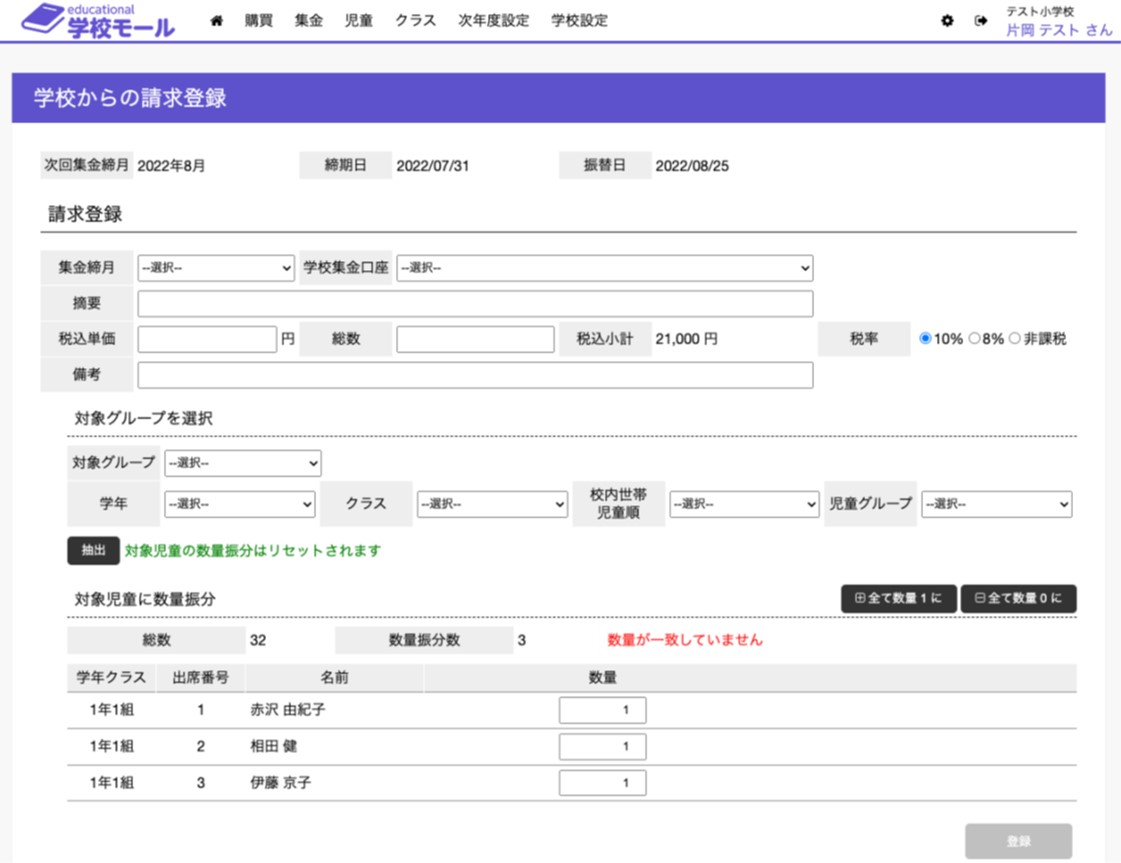Click the 全て数量 0 に button
1121x863 pixels.
click(1018, 599)
